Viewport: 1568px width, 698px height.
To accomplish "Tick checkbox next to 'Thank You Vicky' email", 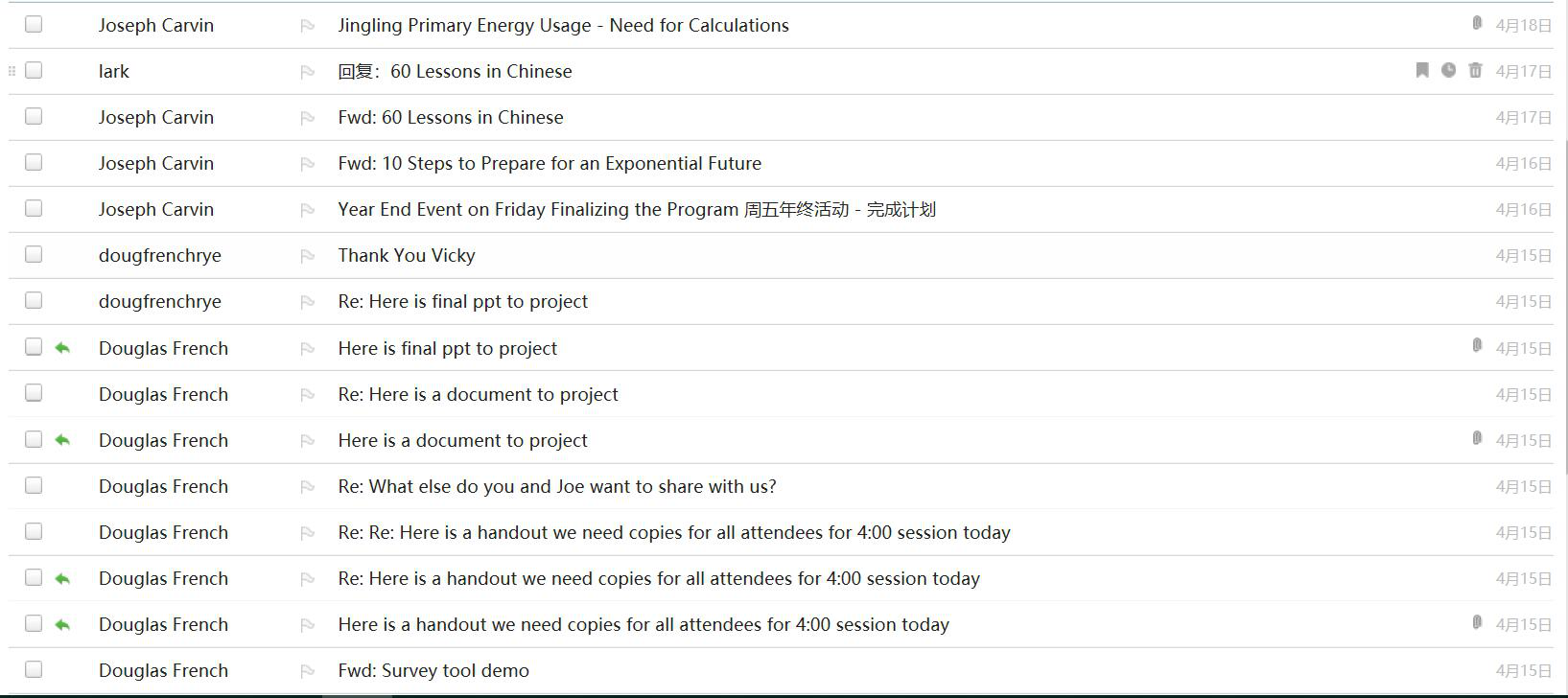I will click(34, 254).
